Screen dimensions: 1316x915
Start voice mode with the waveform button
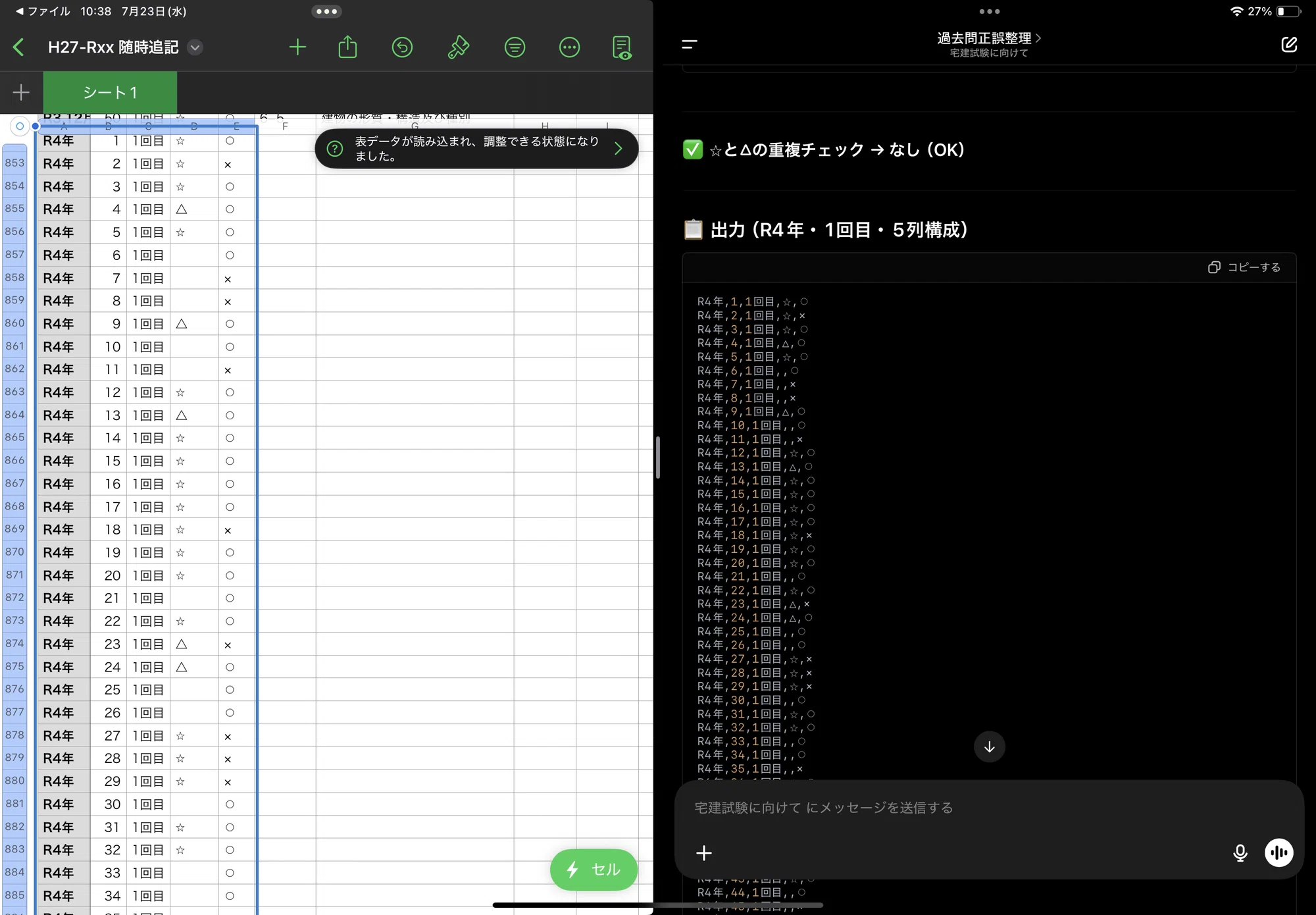pos(1279,853)
